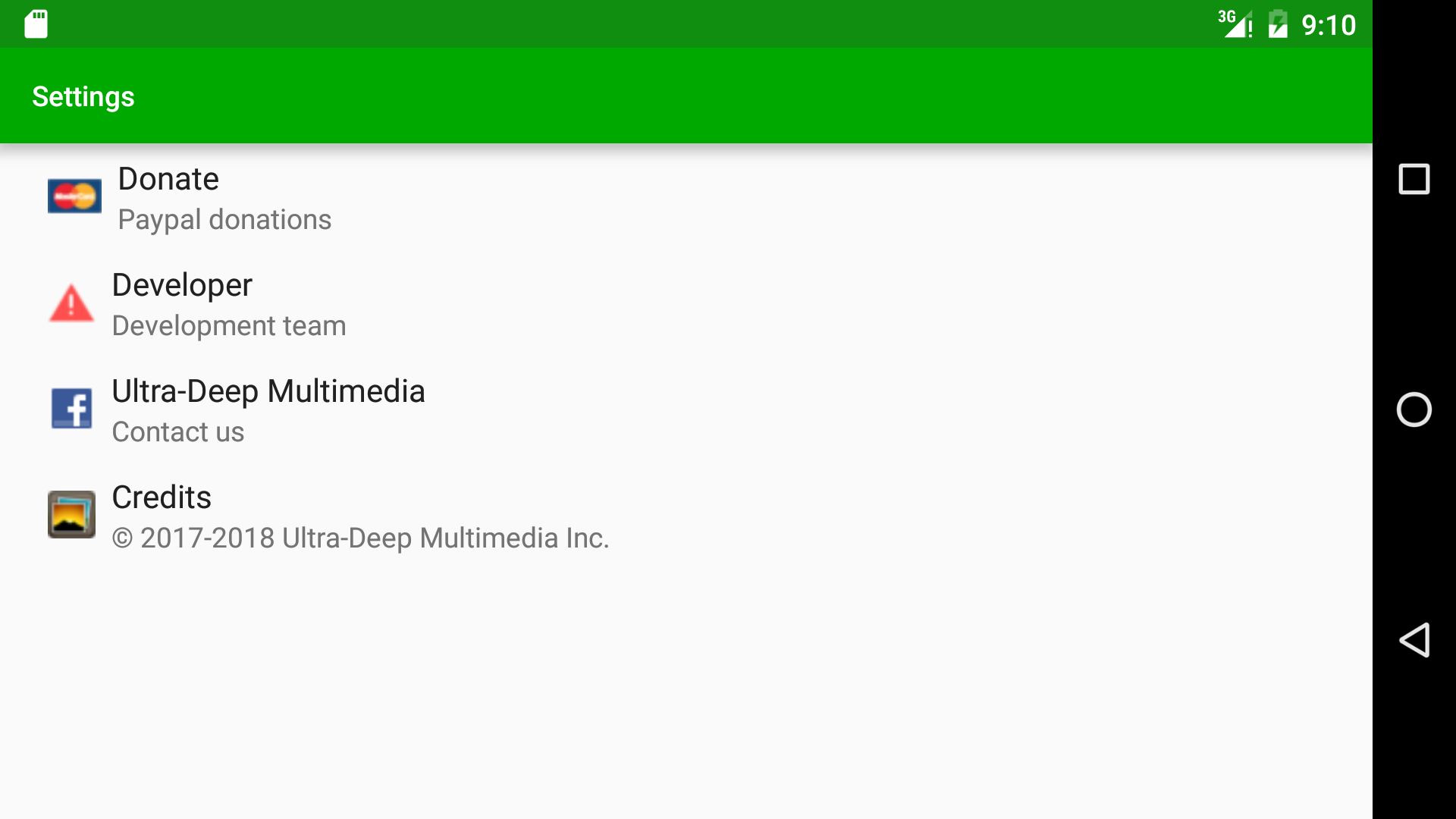Tap the gallery icon next to Credits
The width and height of the screenshot is (1456, 819).
71,514
